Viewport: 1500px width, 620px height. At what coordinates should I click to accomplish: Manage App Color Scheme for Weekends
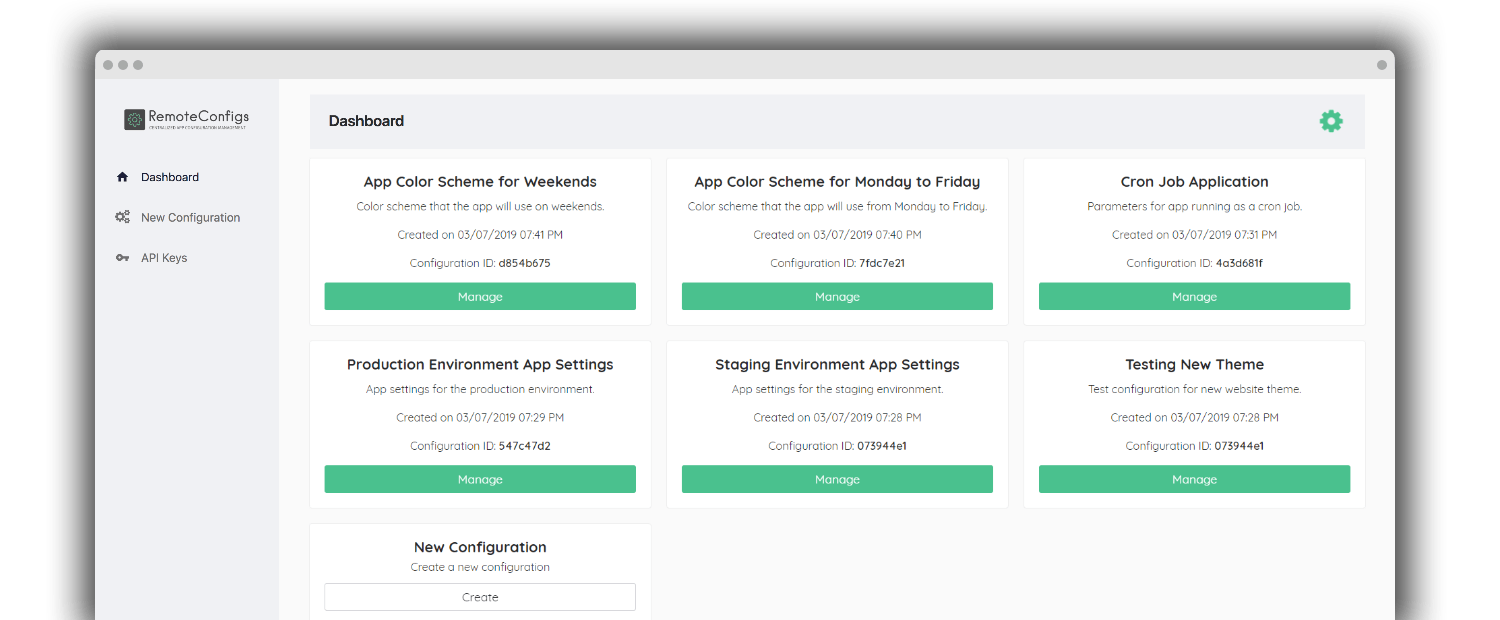click(480, 296)
